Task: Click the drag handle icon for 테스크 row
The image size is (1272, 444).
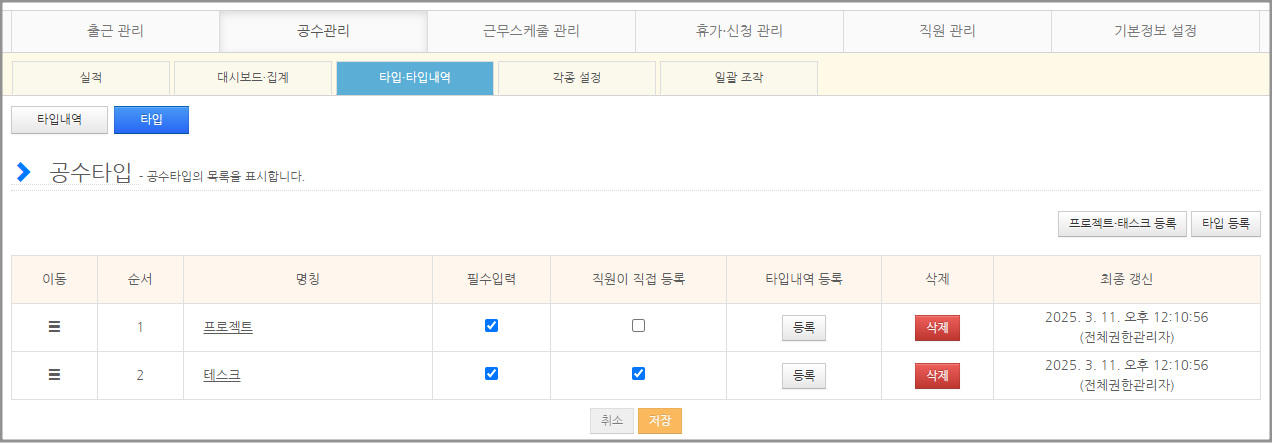Action: tap(54, 375)
